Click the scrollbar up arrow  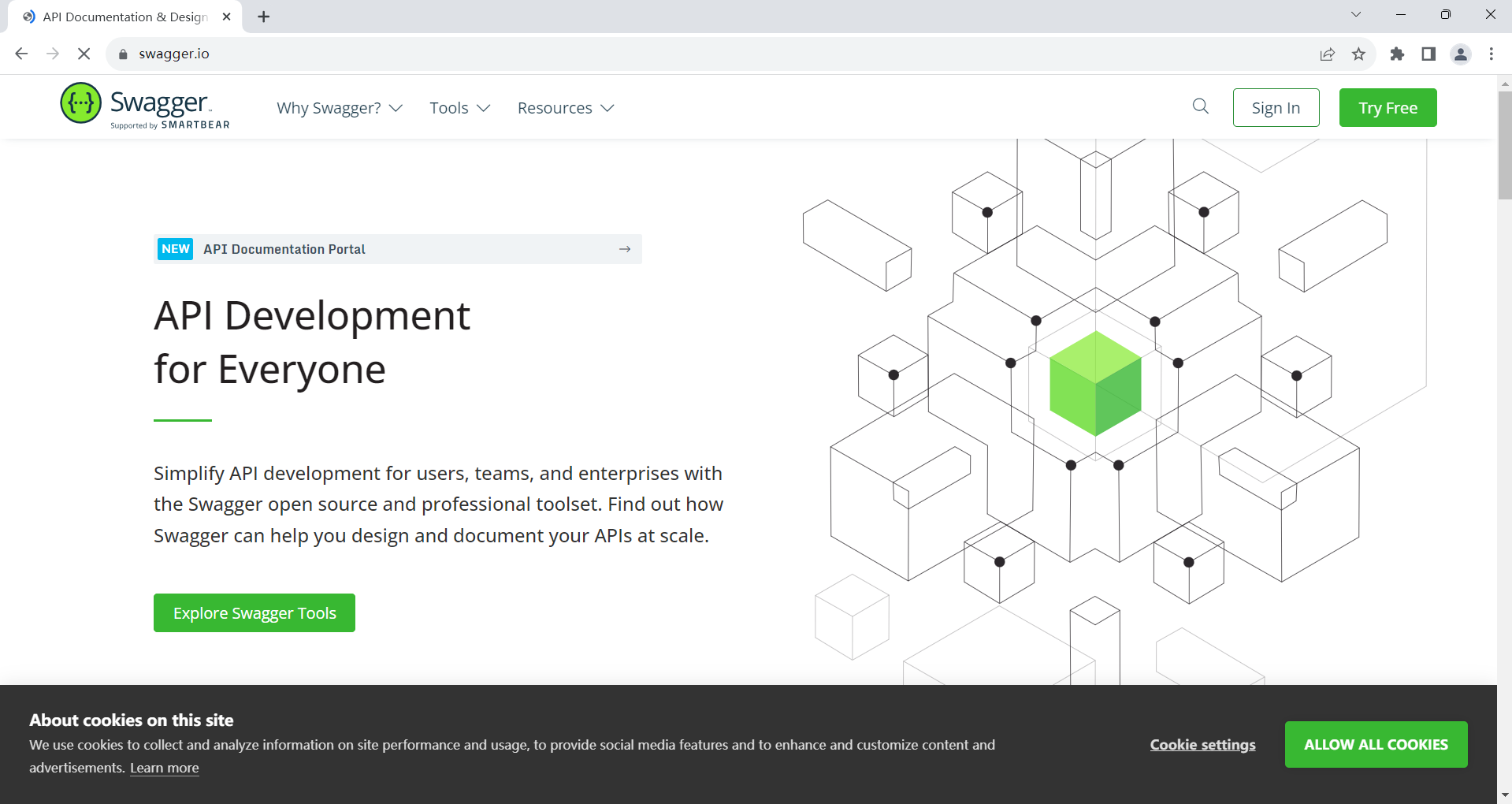[x=1505, y=84]
